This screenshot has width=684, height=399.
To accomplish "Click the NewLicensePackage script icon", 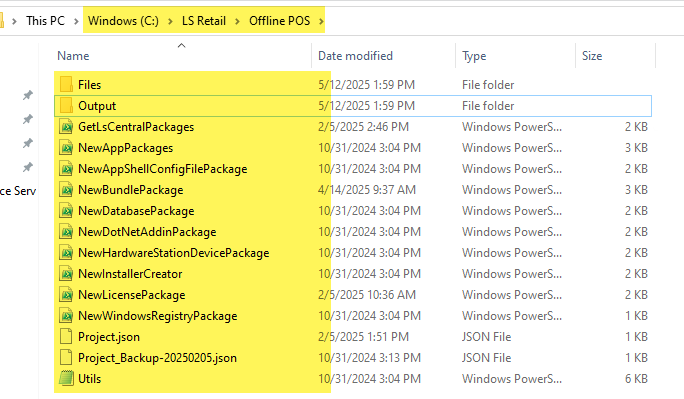I will tap(66, 295).
